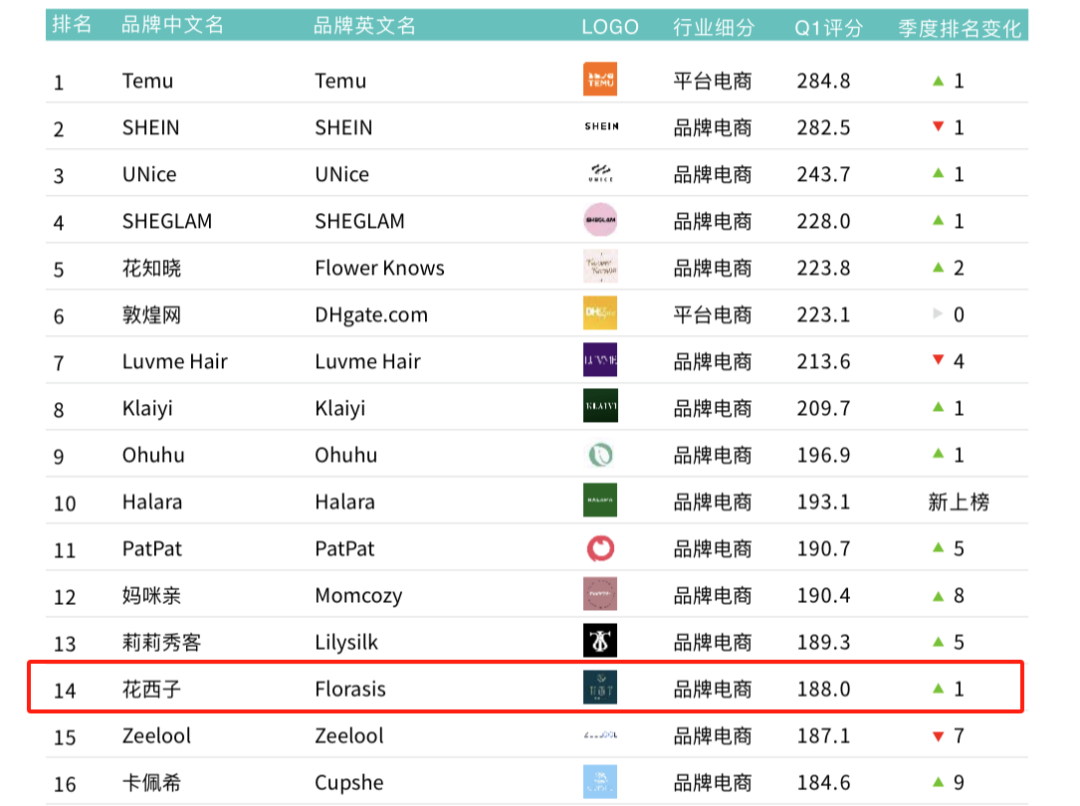Screen dimensions: 1080x806
Task: Click the dark green Klaiyi logo
Action: 600,407
